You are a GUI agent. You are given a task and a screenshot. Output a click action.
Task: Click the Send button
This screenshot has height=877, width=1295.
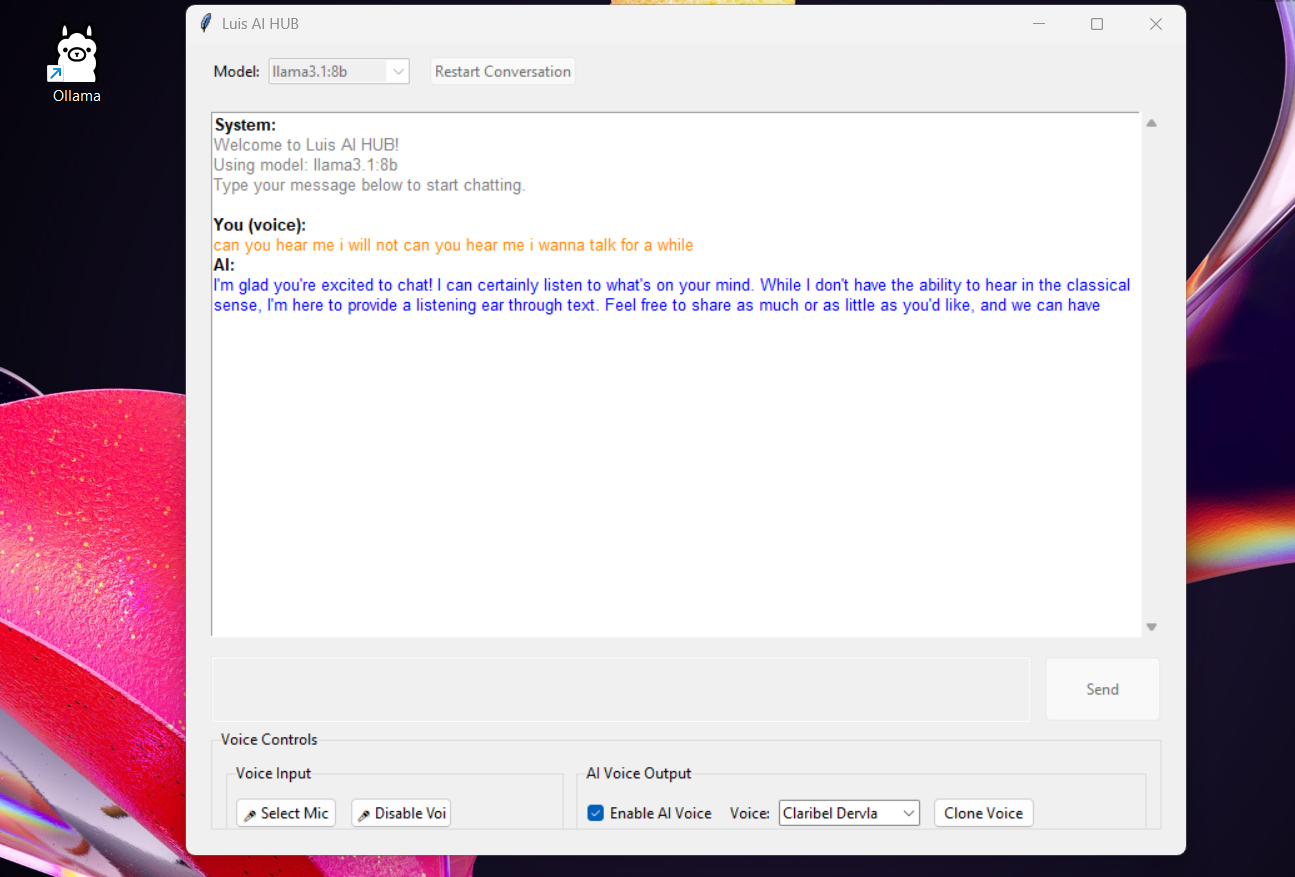(x=1103, y=689)
